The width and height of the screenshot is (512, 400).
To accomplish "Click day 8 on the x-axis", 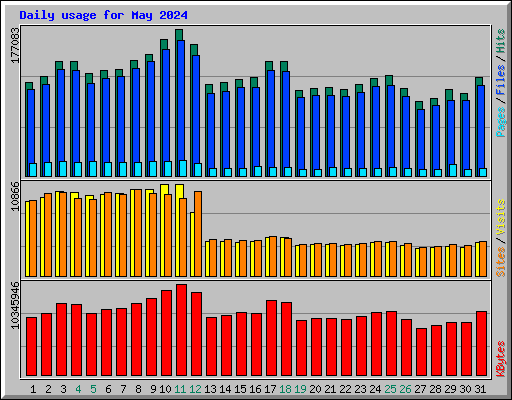I will [x=138, y=389].
